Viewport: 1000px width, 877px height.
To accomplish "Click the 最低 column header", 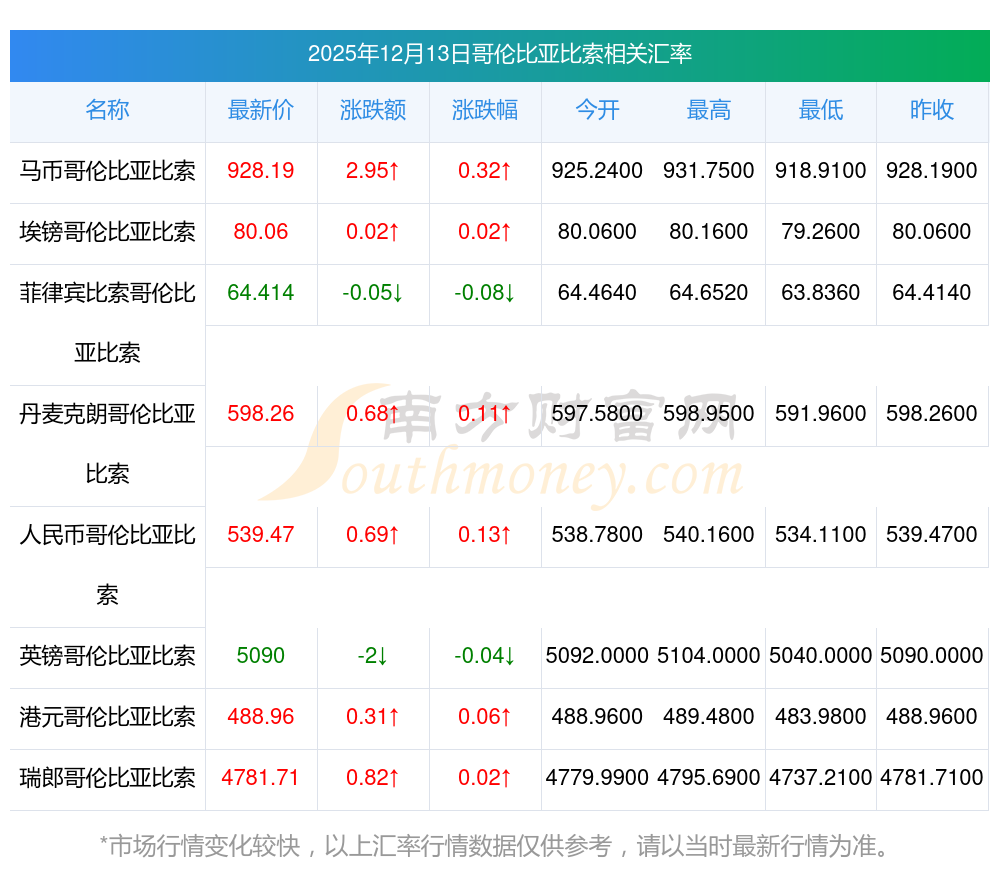I will (x=821, y=110).
